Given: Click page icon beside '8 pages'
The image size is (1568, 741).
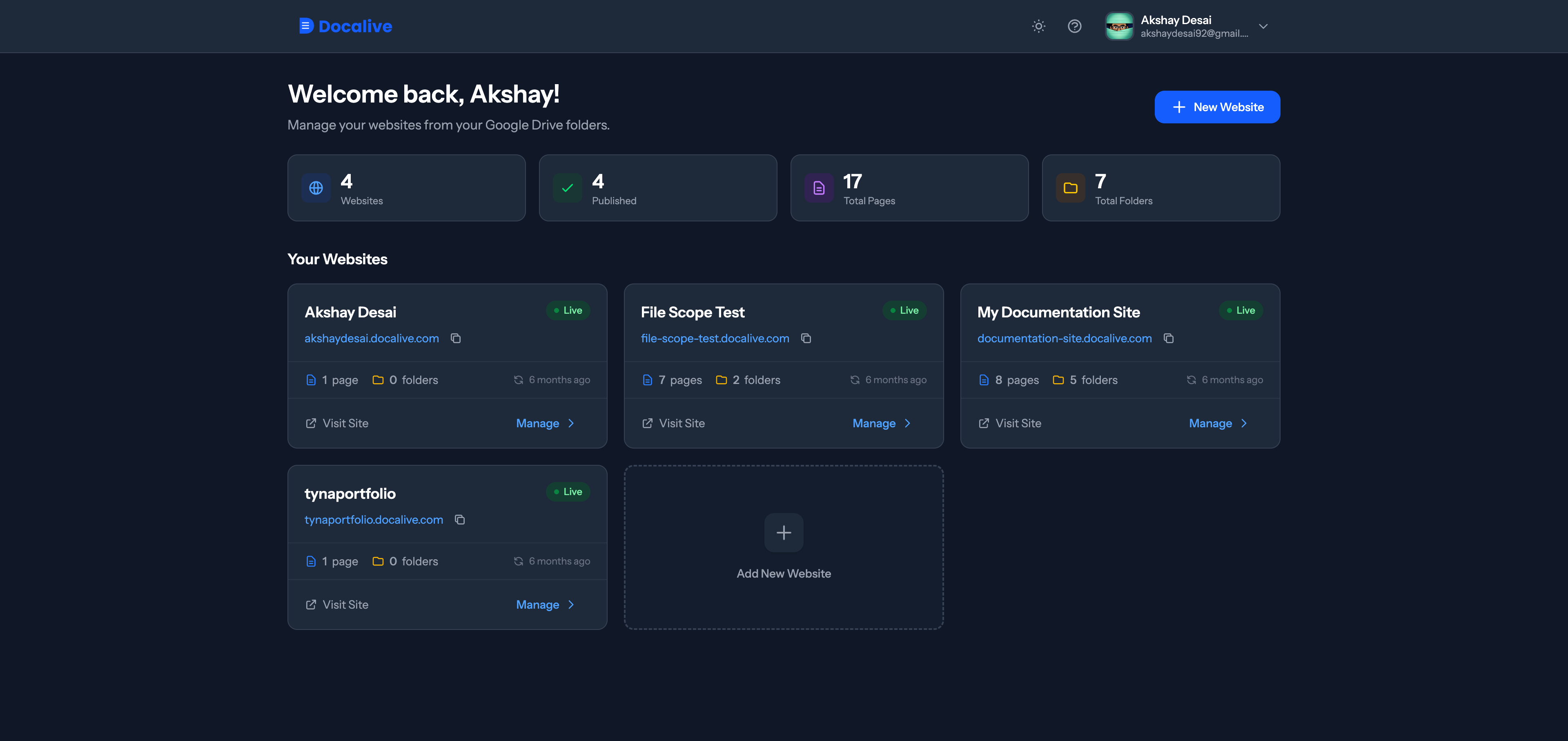Looking at the screenshot, I should [984, 380].
